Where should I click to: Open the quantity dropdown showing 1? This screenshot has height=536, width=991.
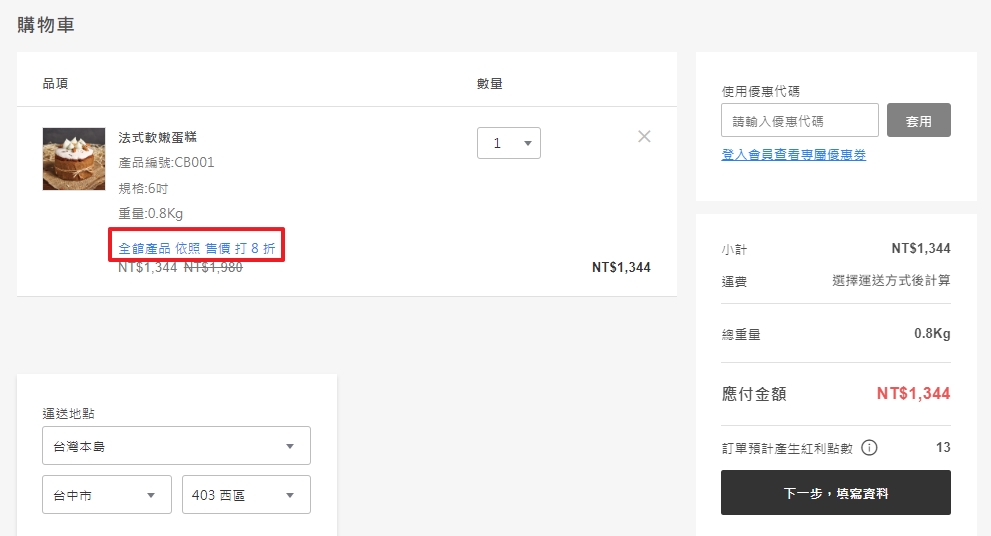(508, 143)
